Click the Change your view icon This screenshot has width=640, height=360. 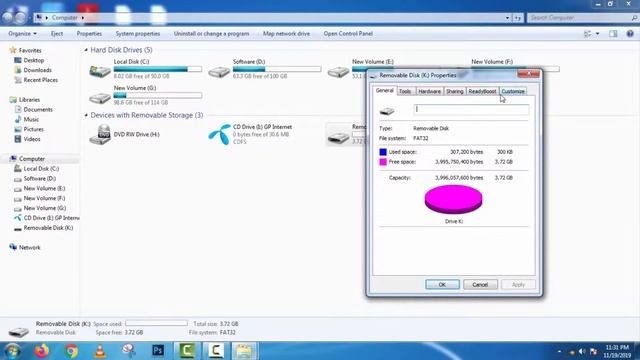(588, 33)
